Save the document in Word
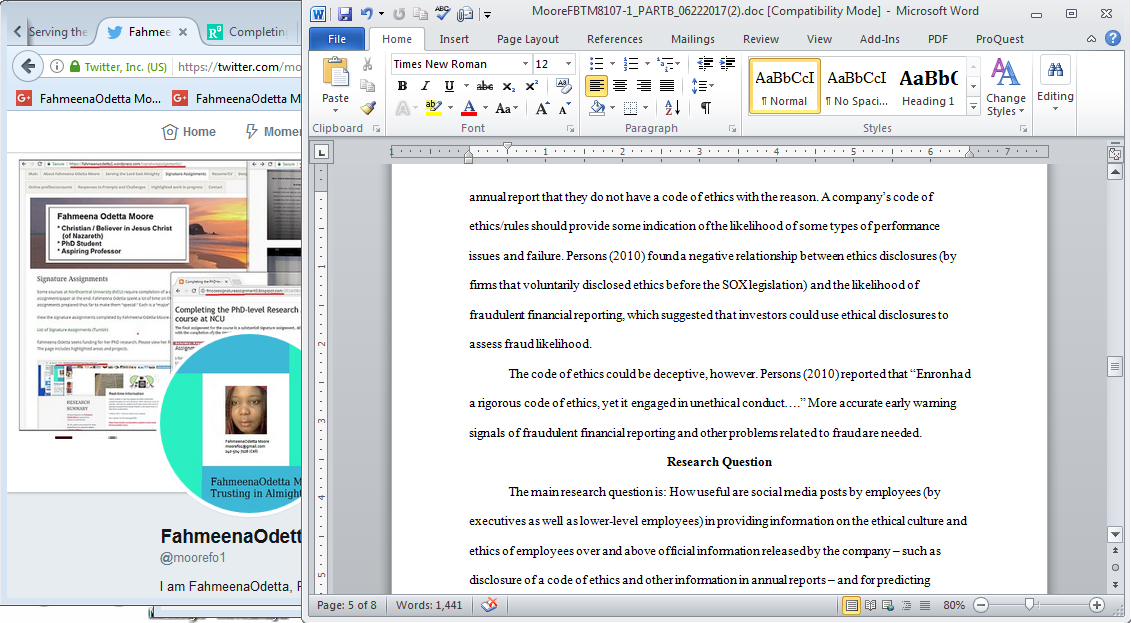 (345, 13)
